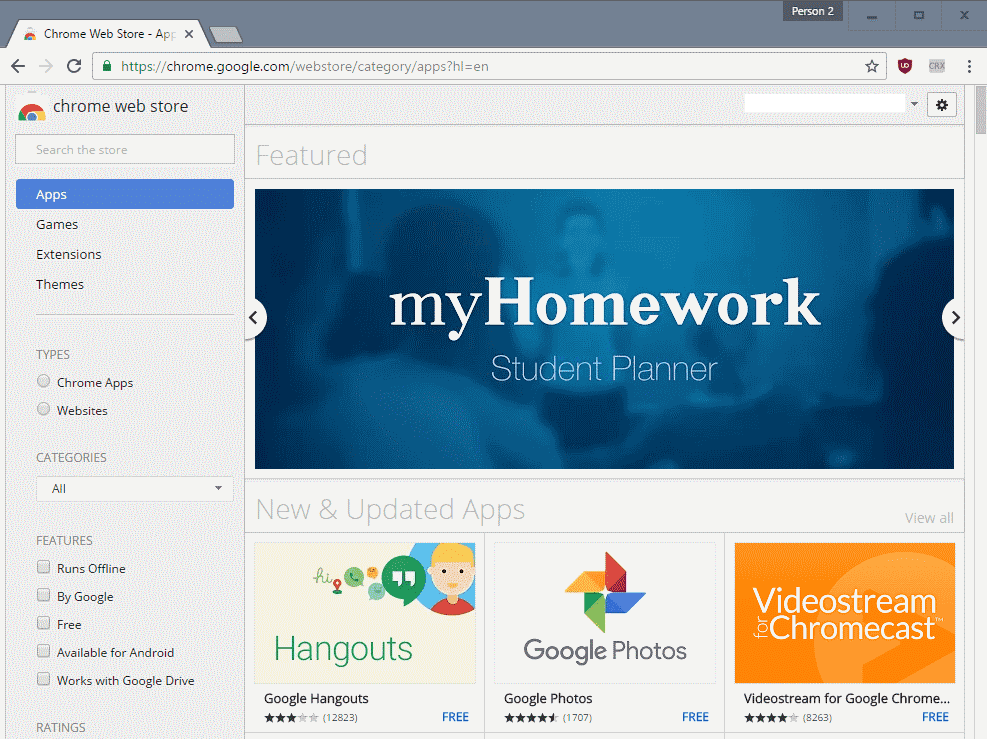The height and width of the screenshot is (739, 987).
Task: Click the Google Photos pinwheel thumbnail
Action: (x=605, y=613)
